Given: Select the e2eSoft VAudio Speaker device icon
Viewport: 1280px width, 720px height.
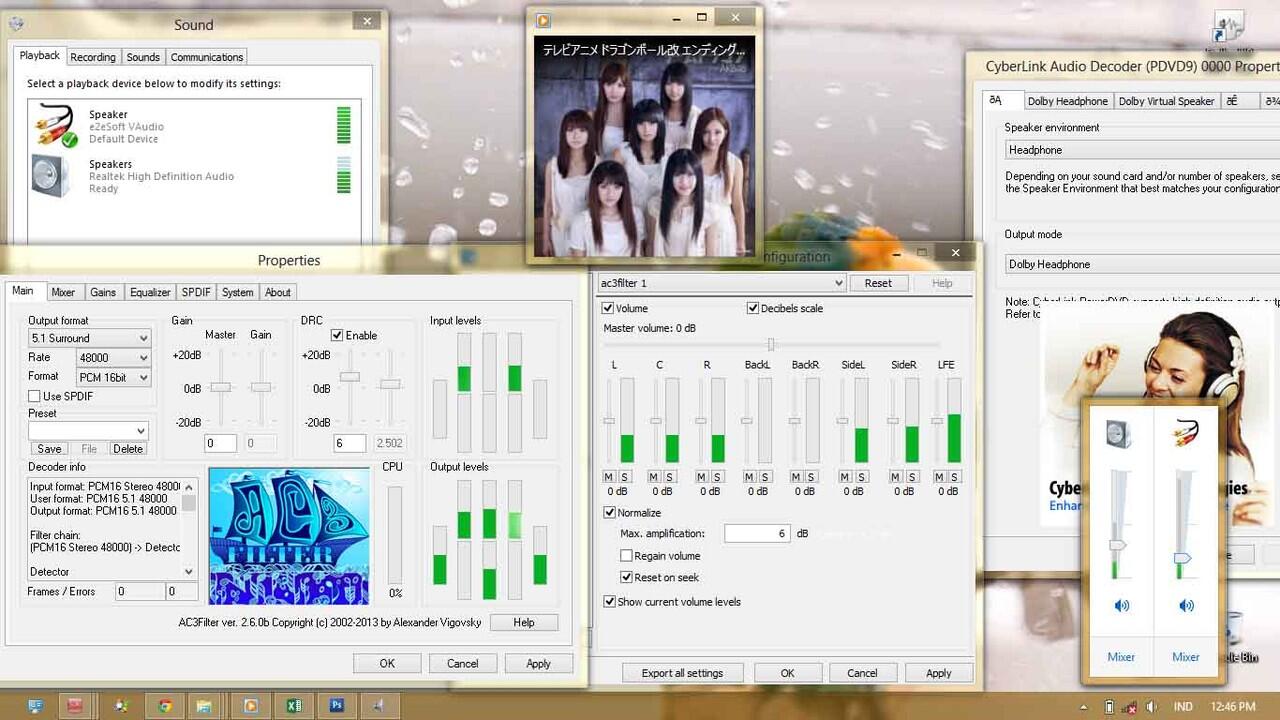Looking at the screenshot, I should [x=55, y=125].
